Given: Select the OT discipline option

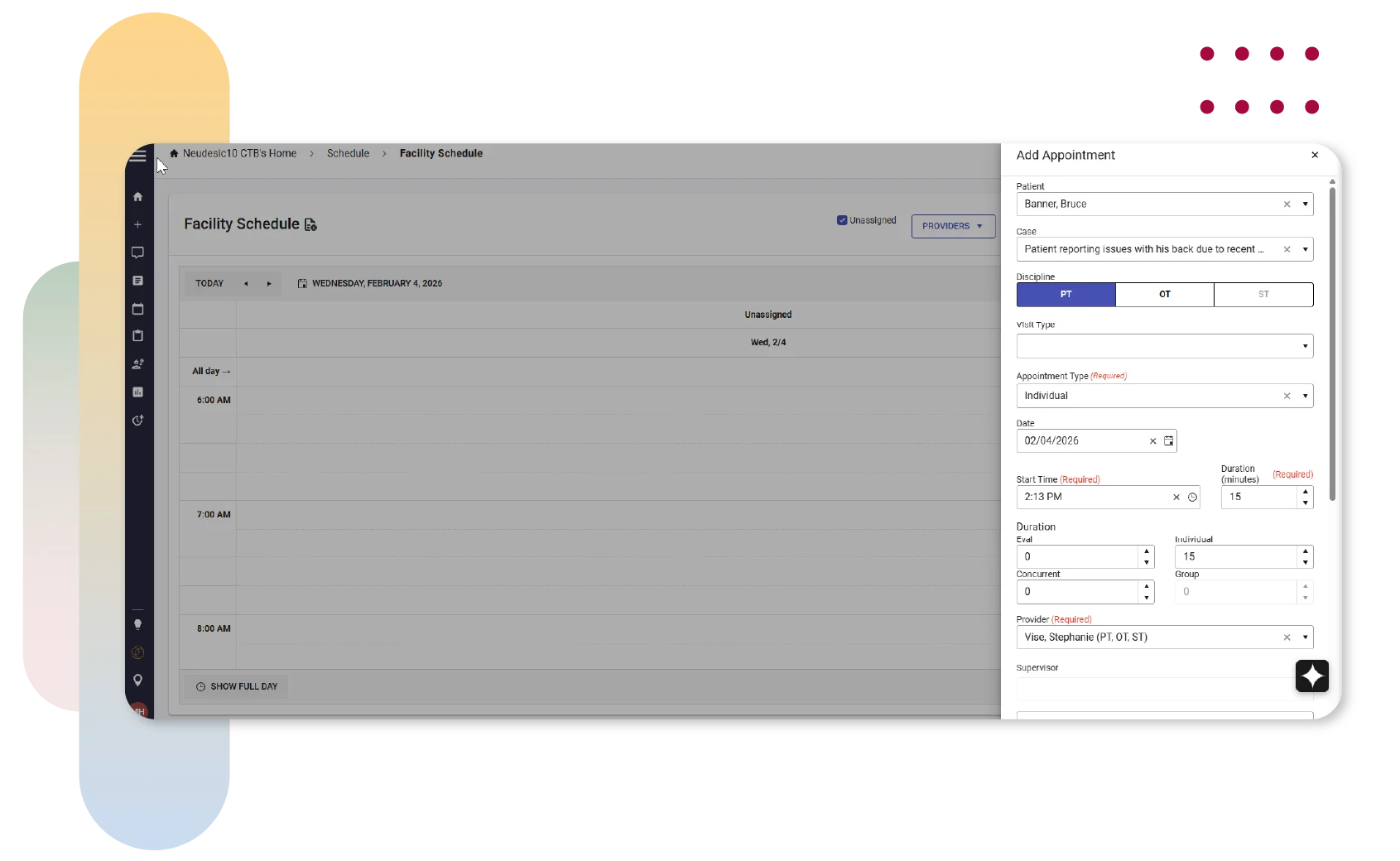Looking at the screenshot, I should click(1164, 295).
